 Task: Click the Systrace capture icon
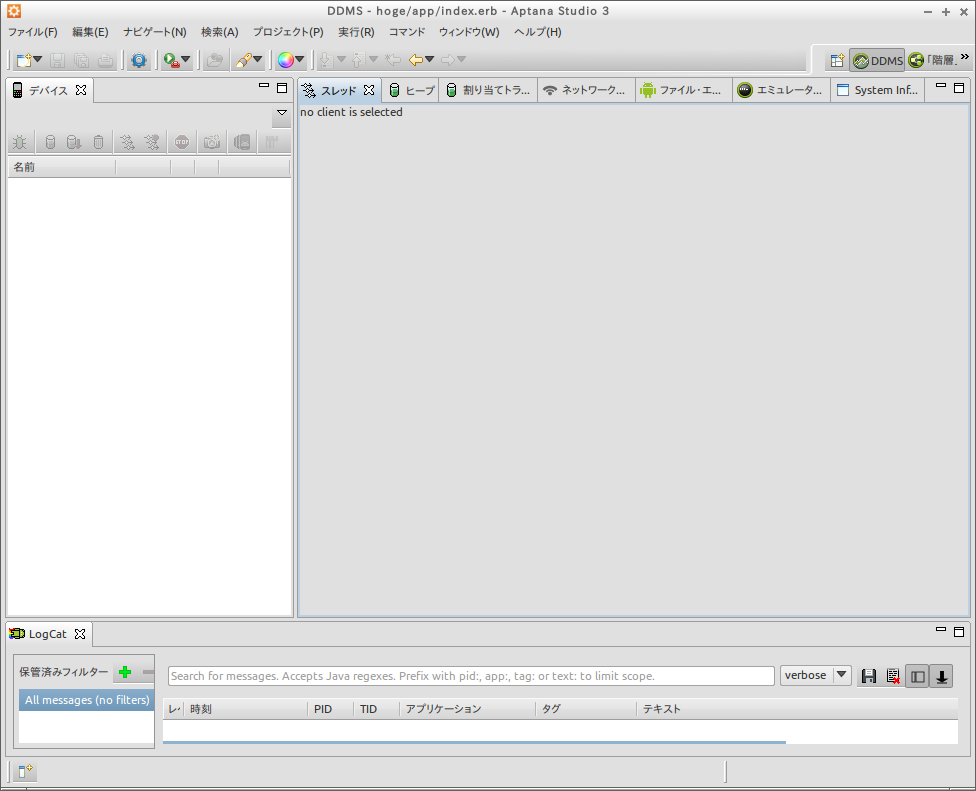[271, 143]
